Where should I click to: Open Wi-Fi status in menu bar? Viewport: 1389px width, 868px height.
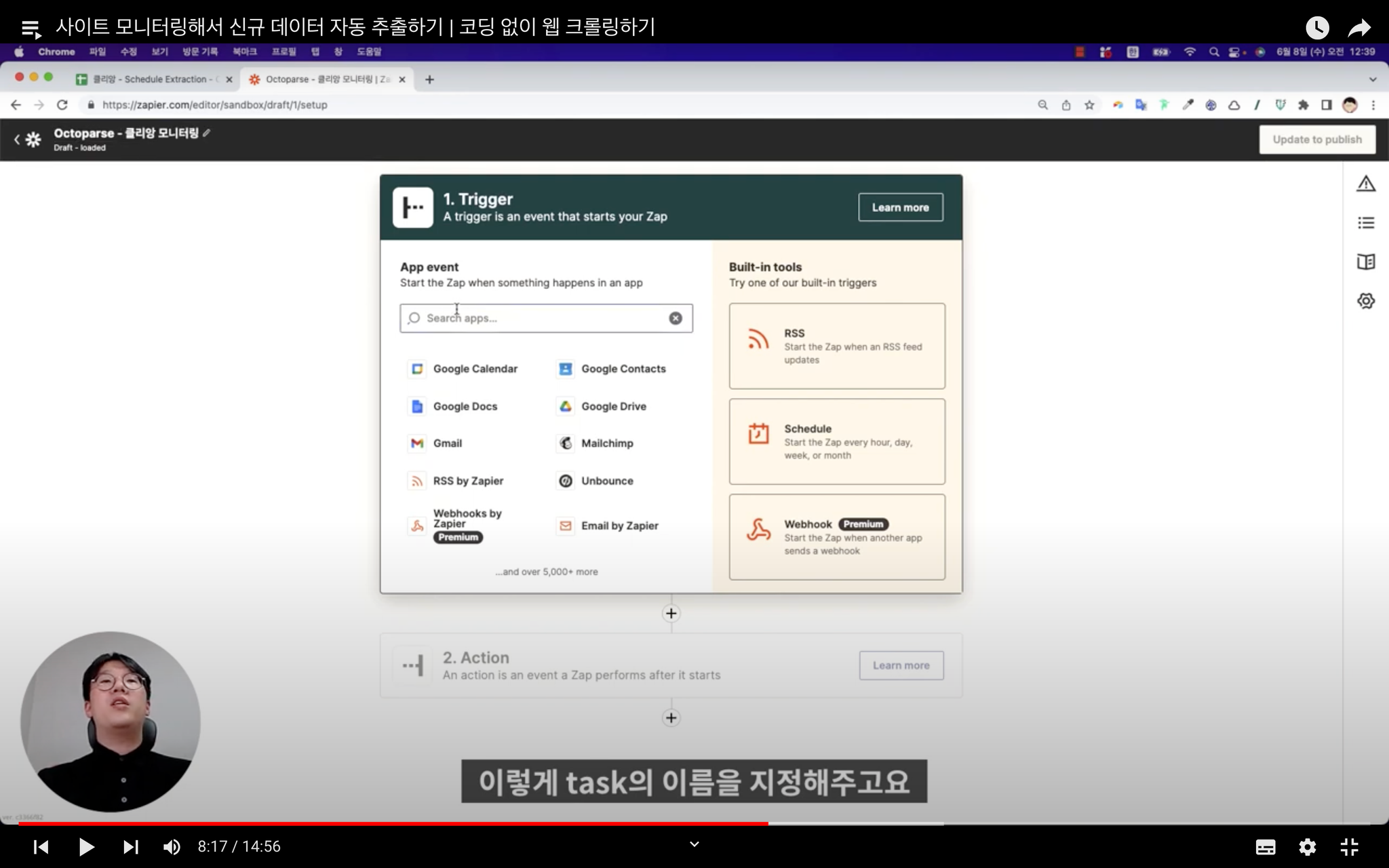[1190, 52]
